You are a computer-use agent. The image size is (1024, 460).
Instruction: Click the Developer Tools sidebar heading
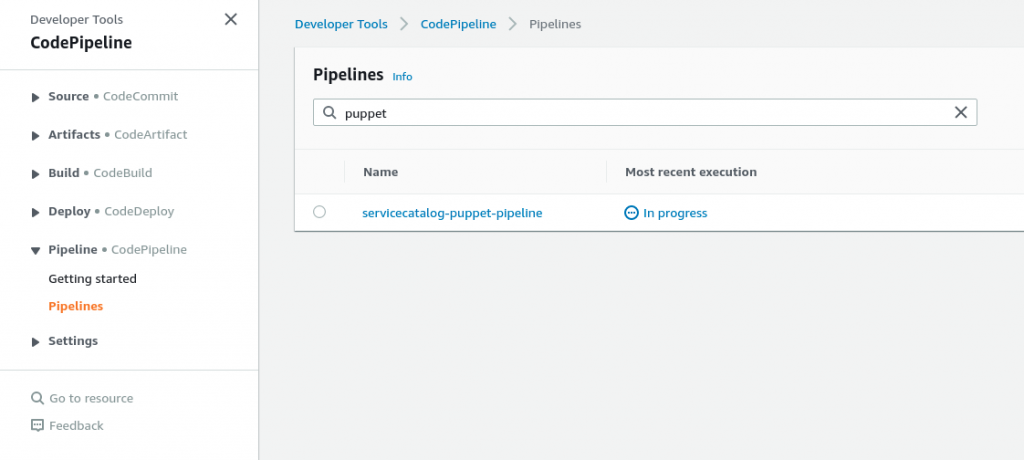[x=76, y=20]
